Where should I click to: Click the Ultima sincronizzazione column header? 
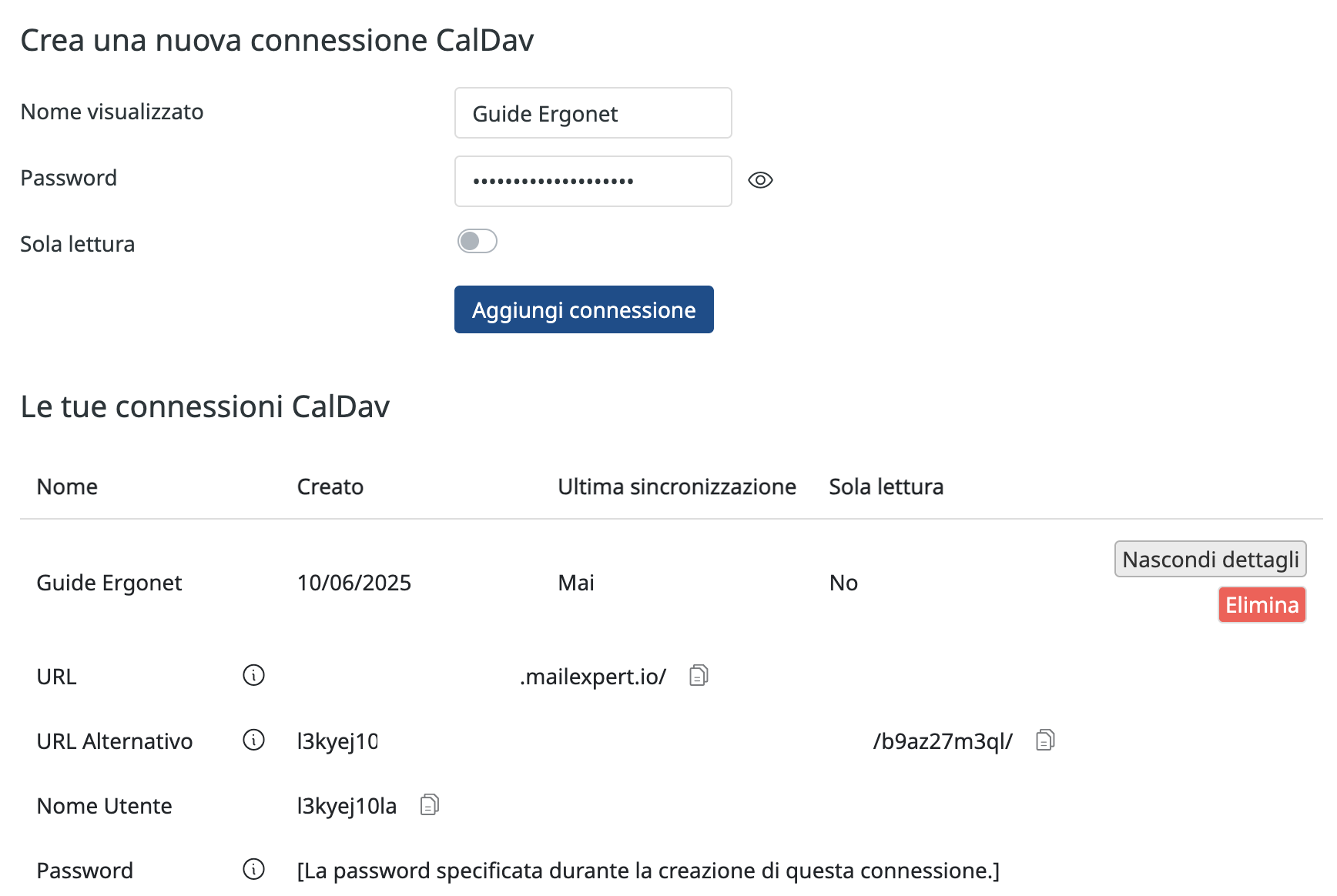[x=677, y=486]
